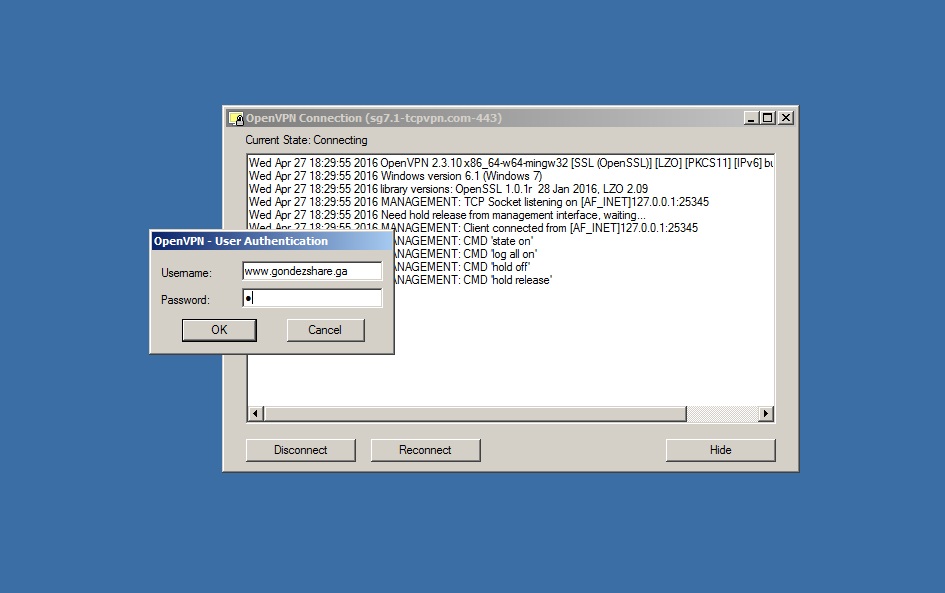Image resolution: width=945 pixels, height=593 pixels.
Task: Click log line ending CMD 'log all on'
Action: click(x=465, y=254)
